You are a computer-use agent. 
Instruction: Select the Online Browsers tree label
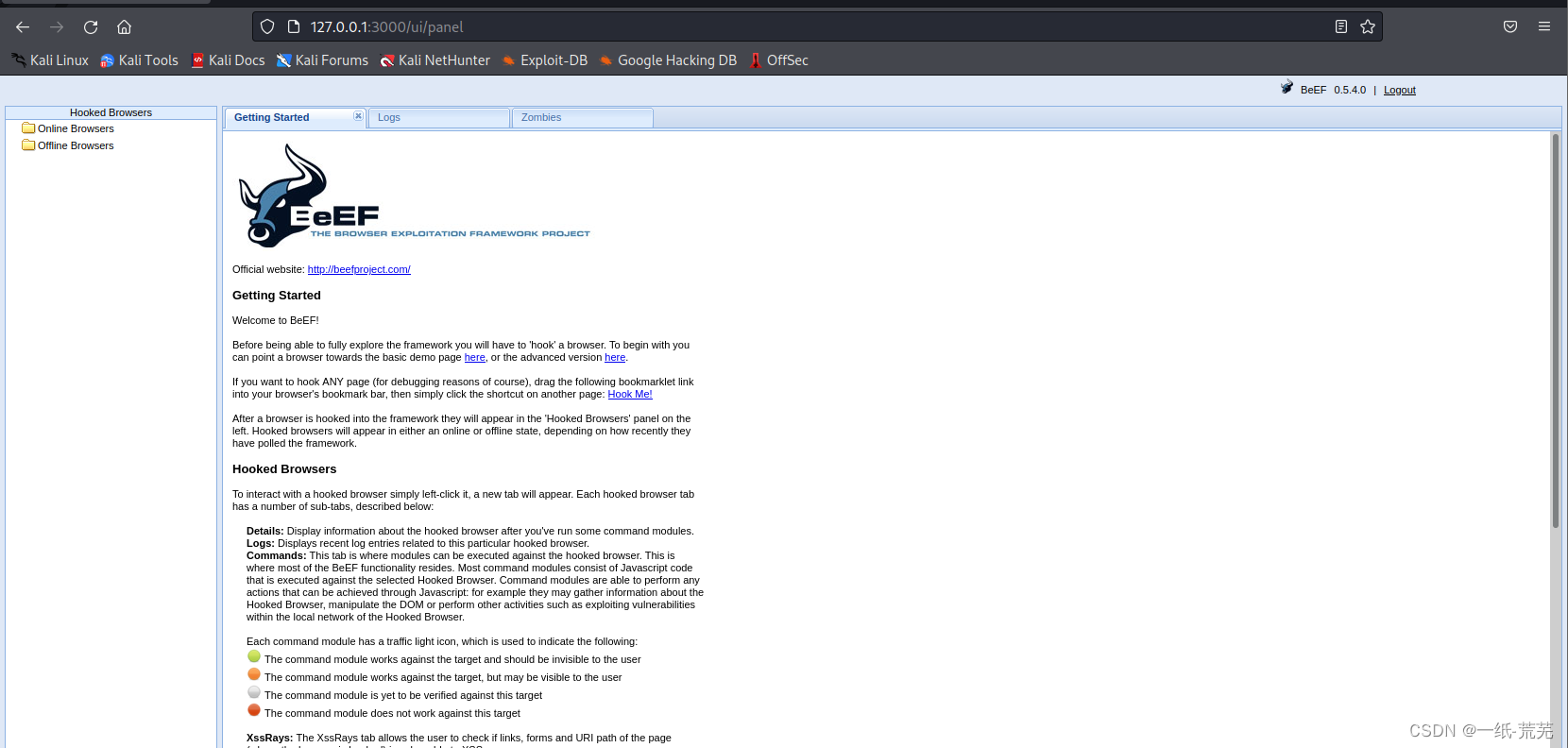[76, 128]
